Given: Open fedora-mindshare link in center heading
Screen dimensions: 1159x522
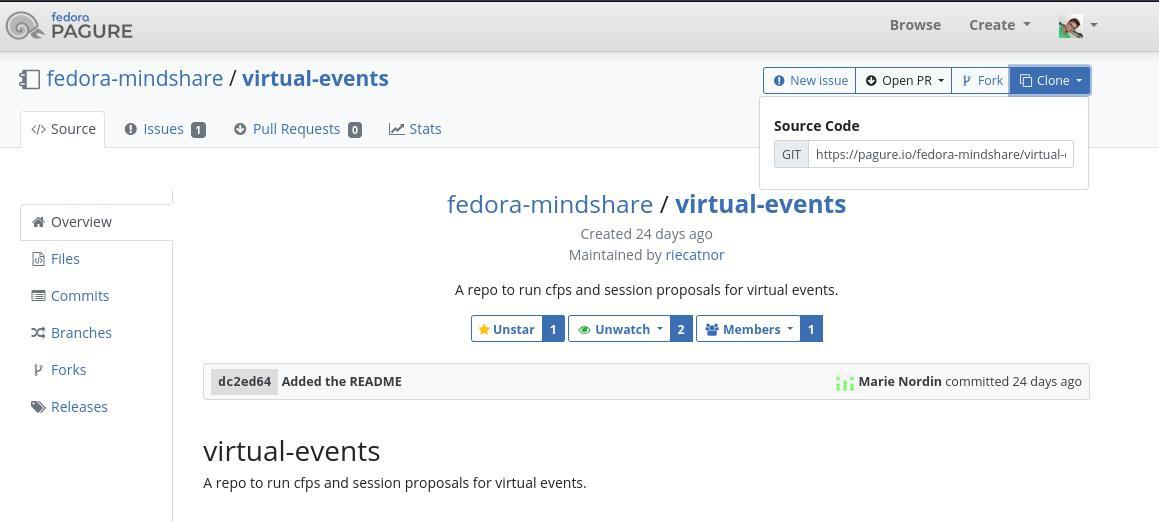Looking at the screenshot, I should click(550, 204).
